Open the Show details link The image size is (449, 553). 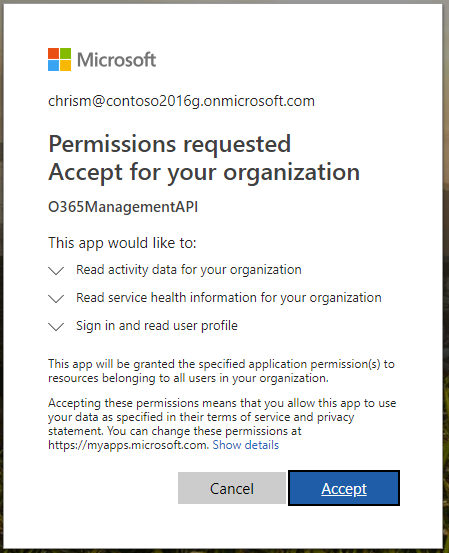point(245,445)
